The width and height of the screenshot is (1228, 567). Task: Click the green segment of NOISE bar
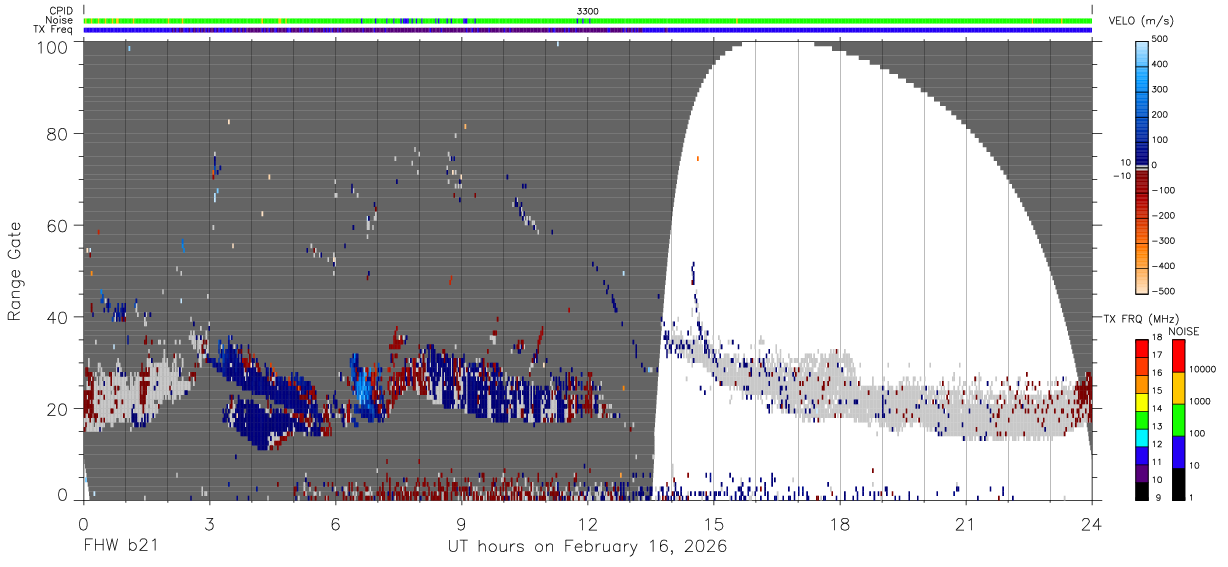[x=1178, y=420]
